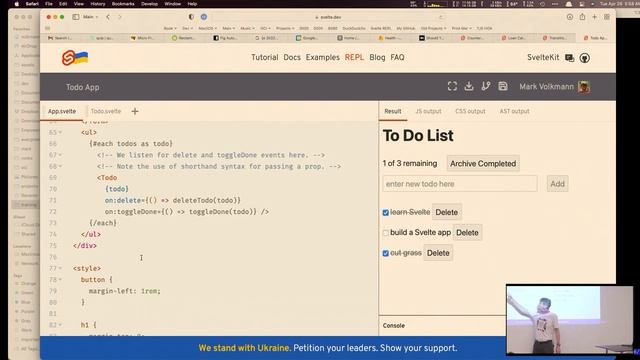
Task: Focus the enter new todo input field
Action: click(x=460, y=184)
